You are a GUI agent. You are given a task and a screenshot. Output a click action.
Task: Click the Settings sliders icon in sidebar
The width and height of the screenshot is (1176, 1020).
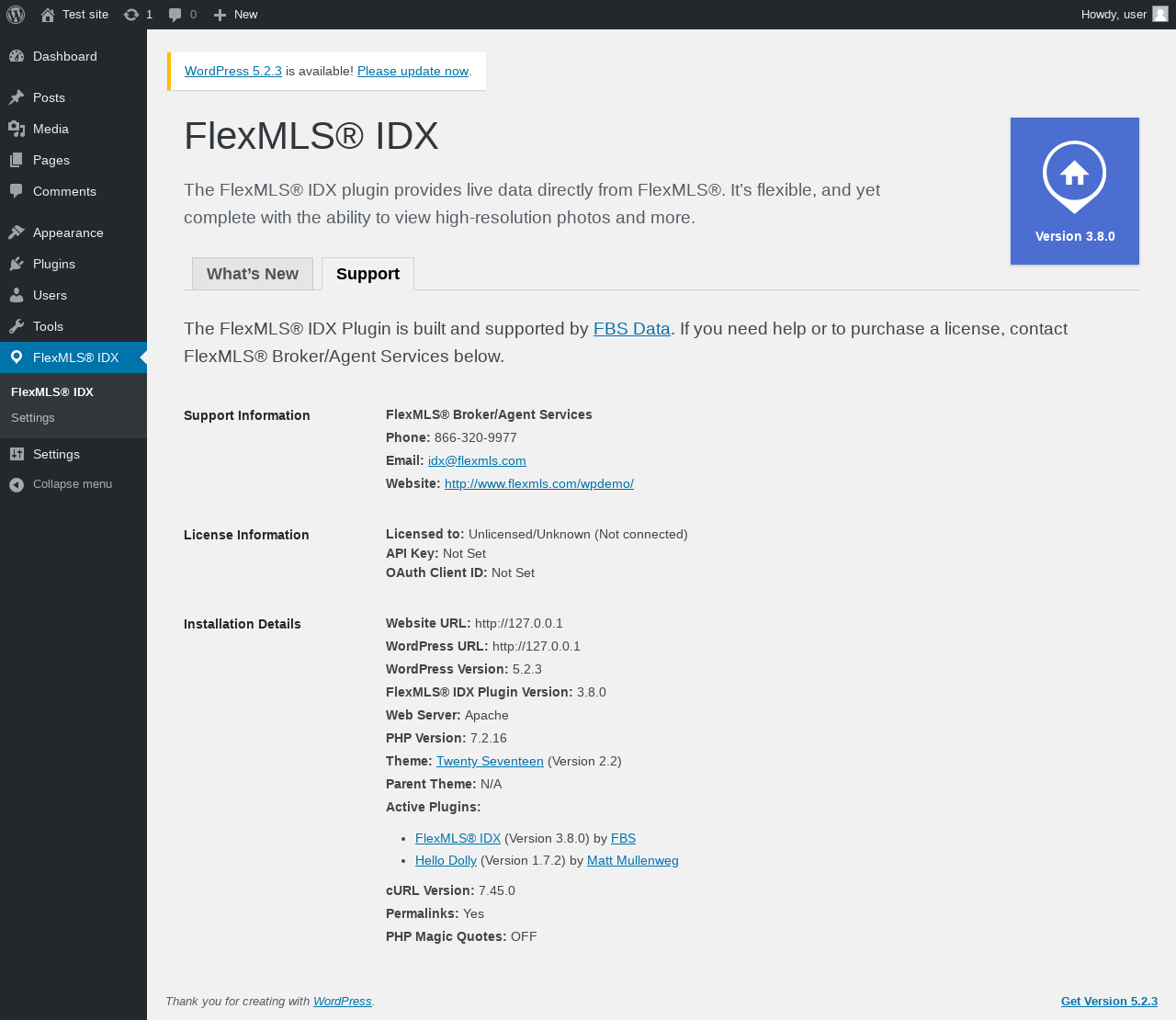click(x=17, y=454)
